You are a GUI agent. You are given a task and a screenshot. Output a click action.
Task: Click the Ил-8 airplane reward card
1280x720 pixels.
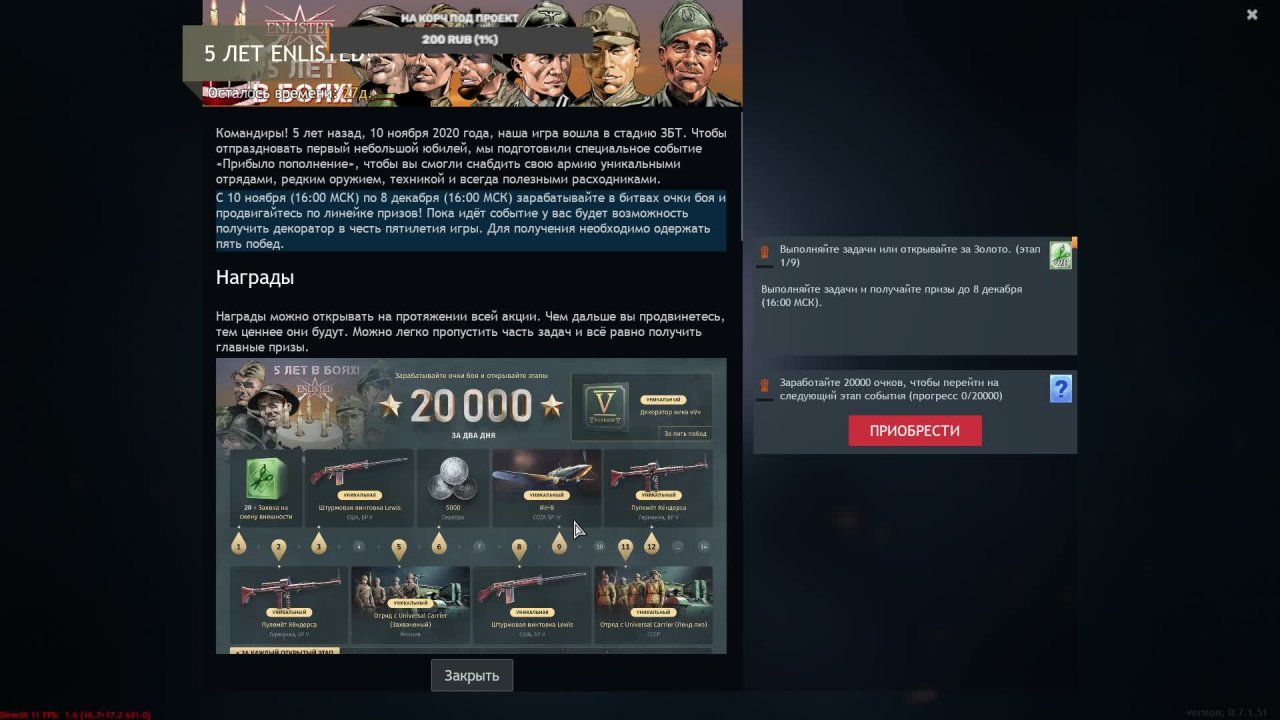546,488
